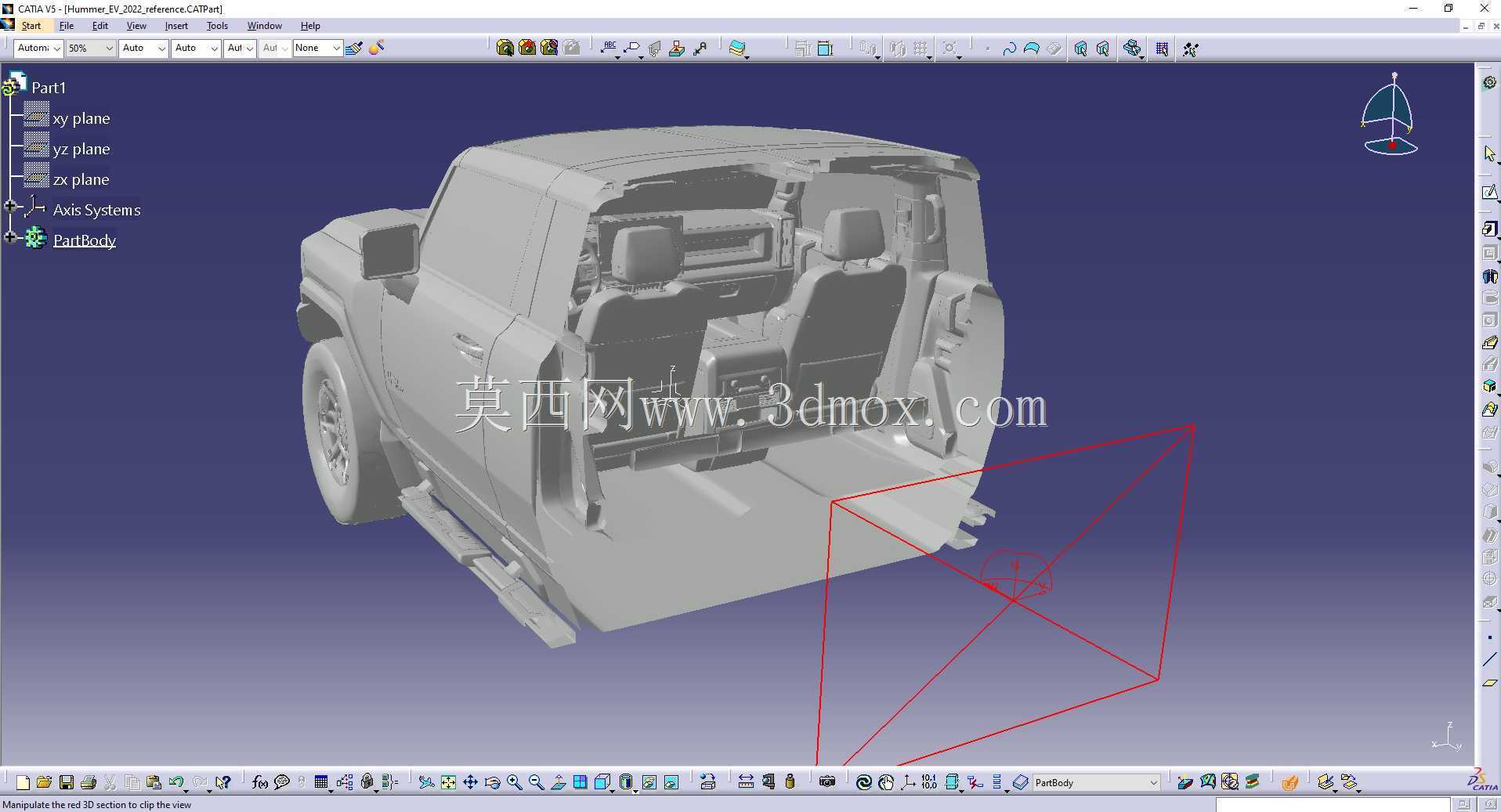Select the zx plane in tree
The height and width of the screenshot is (812, 1501).
[x=81, y=180]
